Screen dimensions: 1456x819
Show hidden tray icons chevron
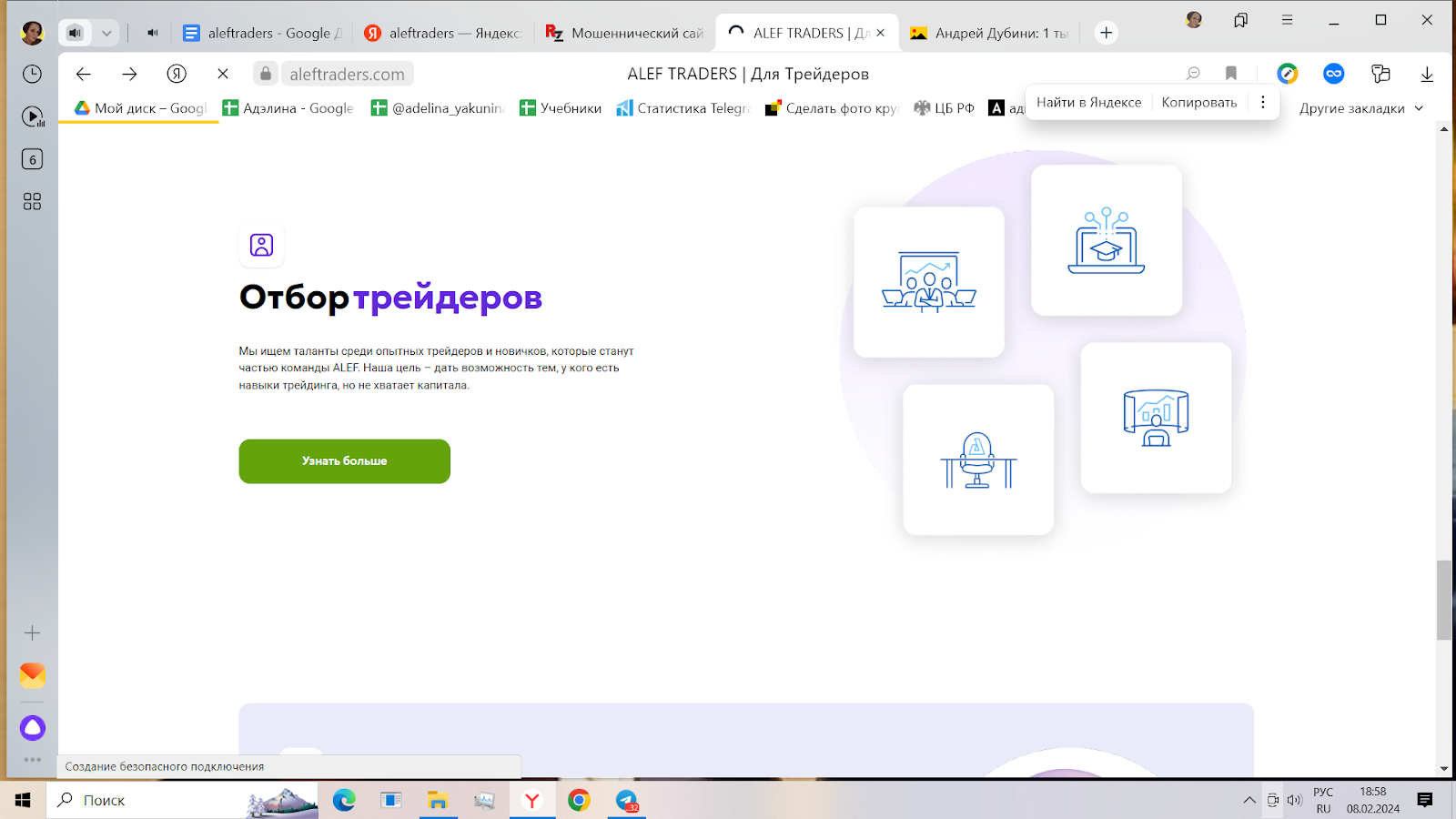point(1249,800)
